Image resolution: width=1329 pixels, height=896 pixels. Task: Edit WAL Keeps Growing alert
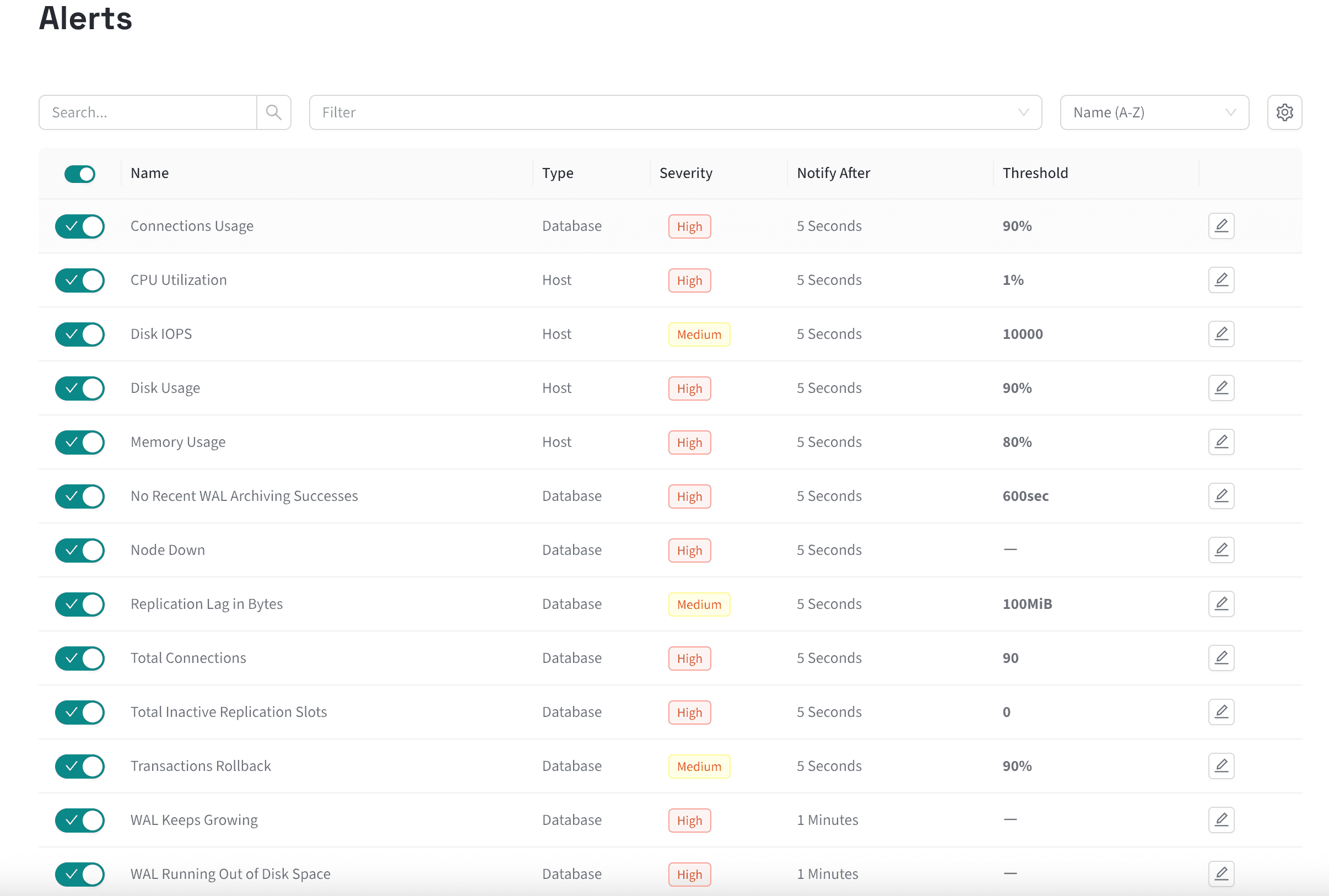pos(1221,819)
